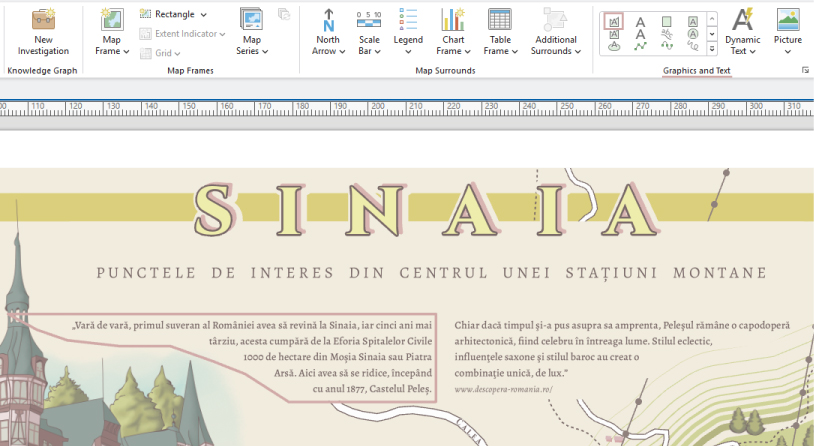
Task: Open the Graphics and Text dialog launcher
Action: pyautogui.click(x=805, y=71)
